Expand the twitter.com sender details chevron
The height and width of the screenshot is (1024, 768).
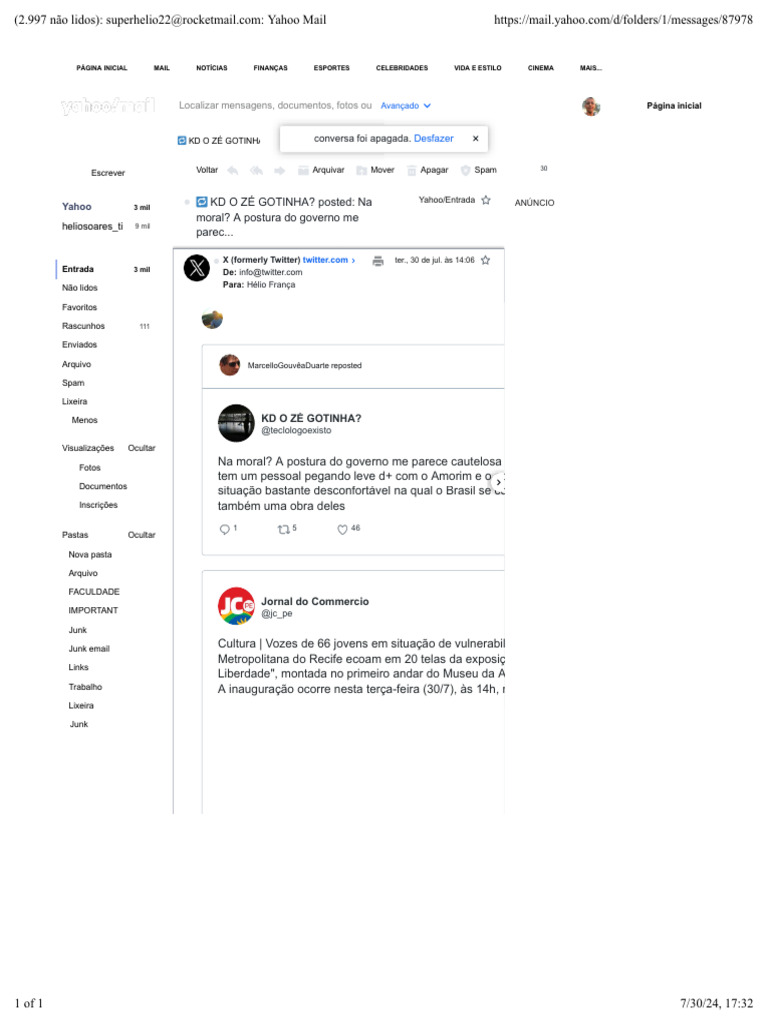353,261
